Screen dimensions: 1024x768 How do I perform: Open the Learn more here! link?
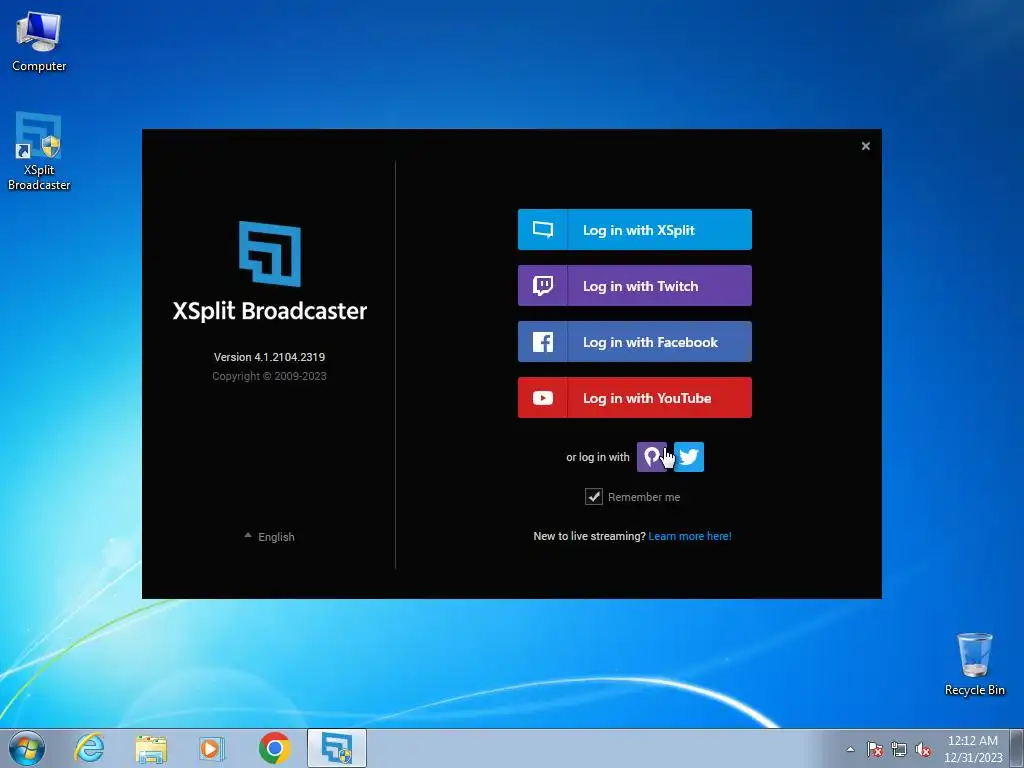point(690,536)
